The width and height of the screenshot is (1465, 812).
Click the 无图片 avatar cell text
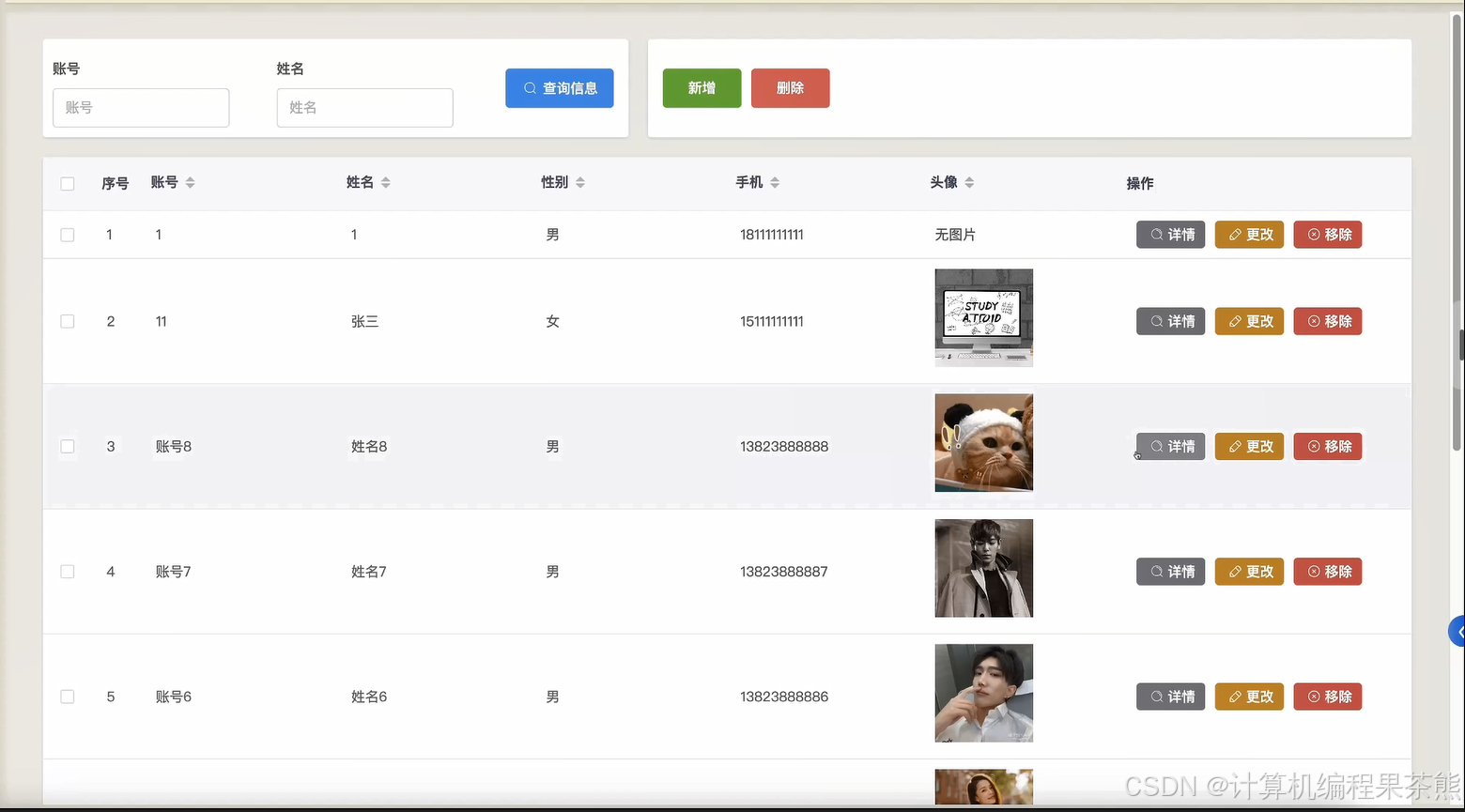coord(955,235)
